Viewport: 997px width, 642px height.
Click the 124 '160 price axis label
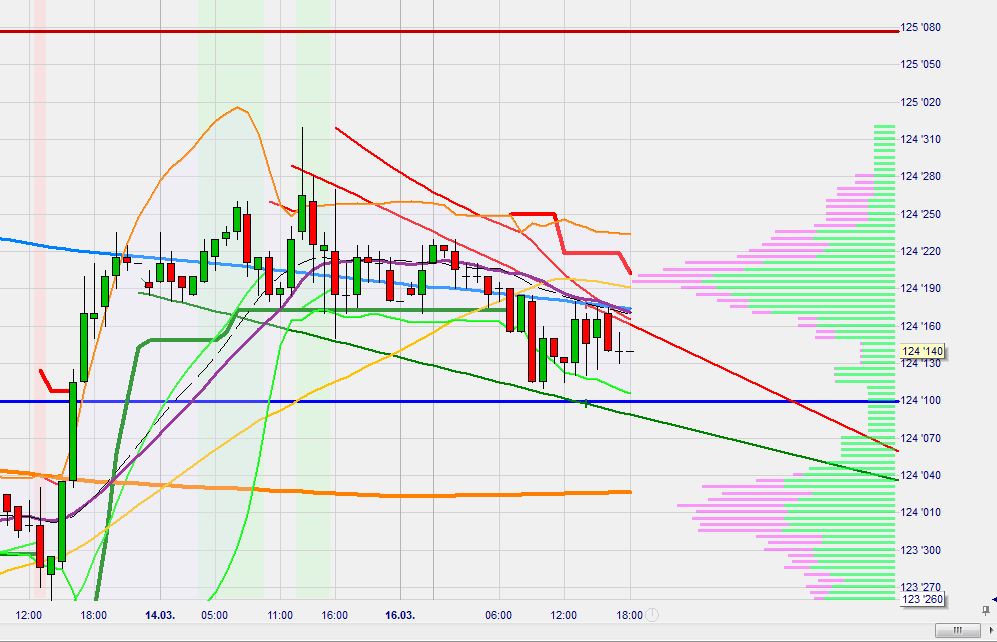(x=920, y=326)
